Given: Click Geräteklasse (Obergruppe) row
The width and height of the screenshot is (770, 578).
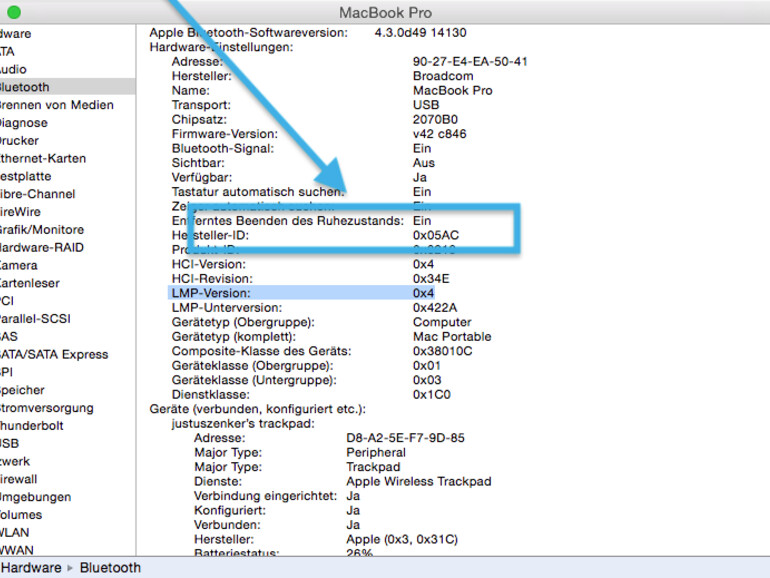Looking at the screenshot, I should pyautogui.click(x=306, y=366).
